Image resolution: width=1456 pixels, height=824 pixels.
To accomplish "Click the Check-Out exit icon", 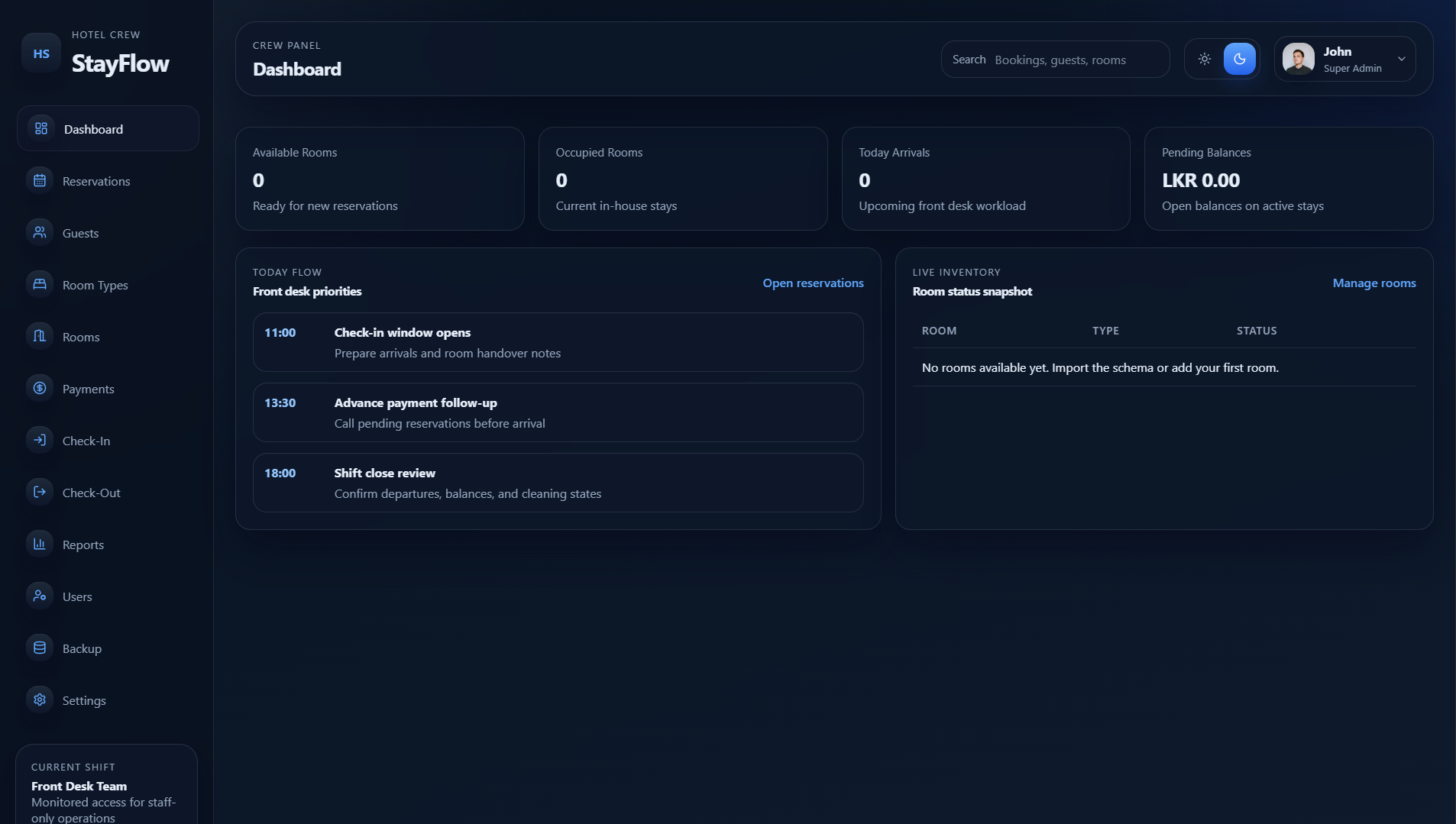I will click(40, 493).
